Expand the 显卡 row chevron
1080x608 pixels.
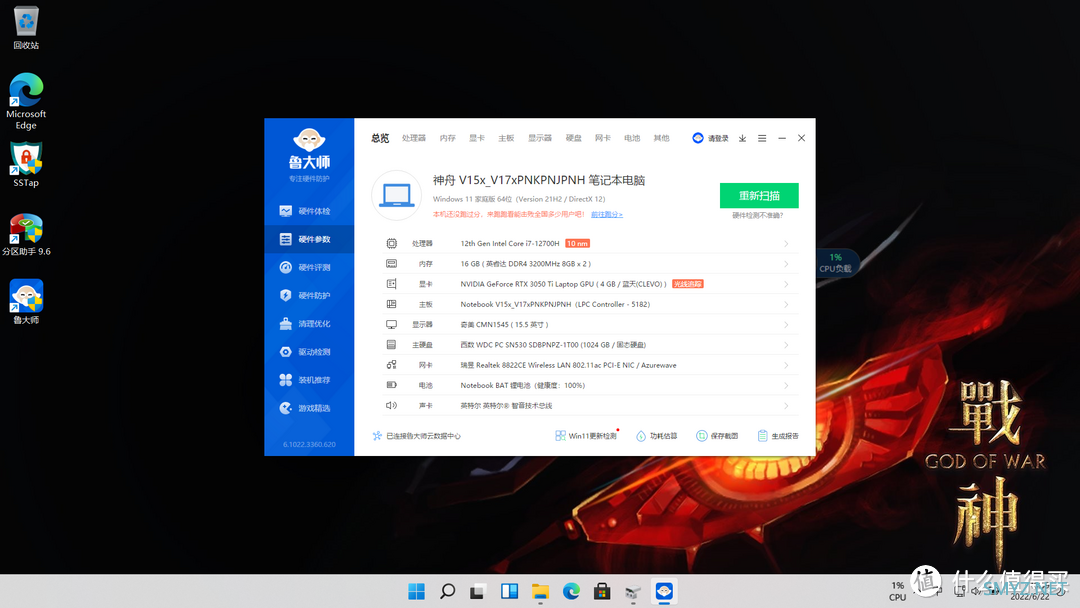coord(785,284)
